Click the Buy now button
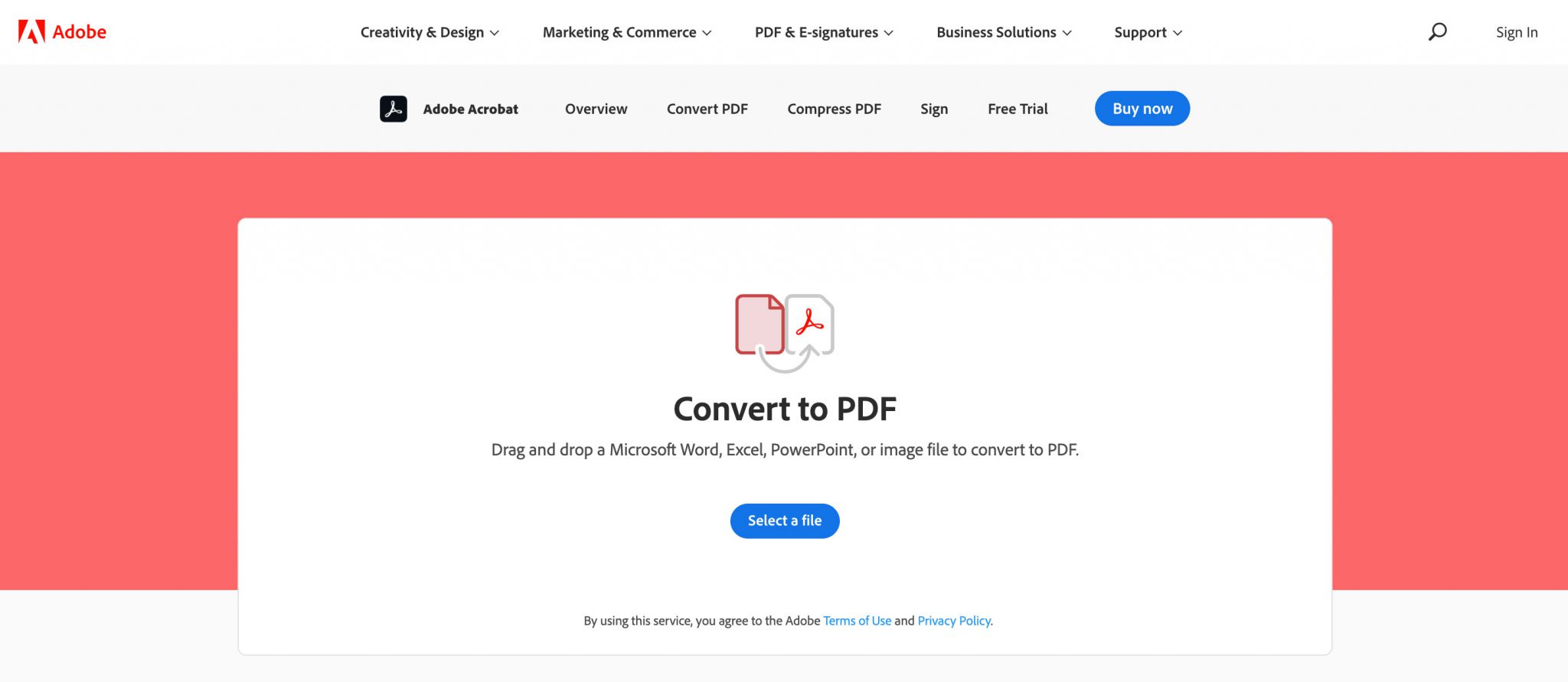This screenshot has height=682, width=1568. (1142, 109)
